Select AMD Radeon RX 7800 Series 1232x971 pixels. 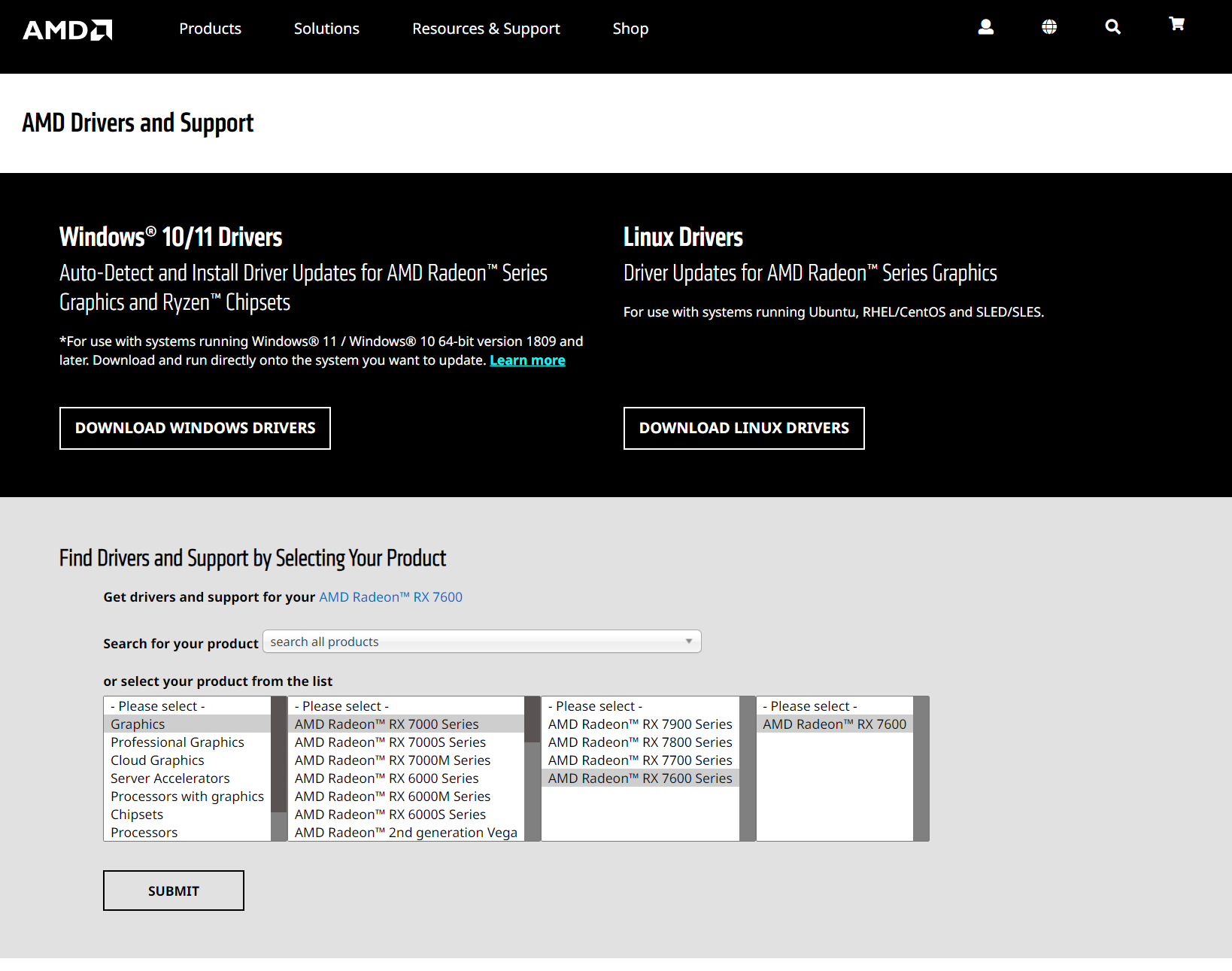tap(640, 742)
